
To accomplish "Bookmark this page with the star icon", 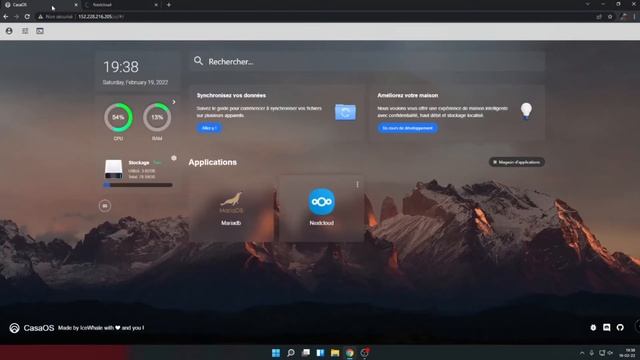I will click(610, 17).
